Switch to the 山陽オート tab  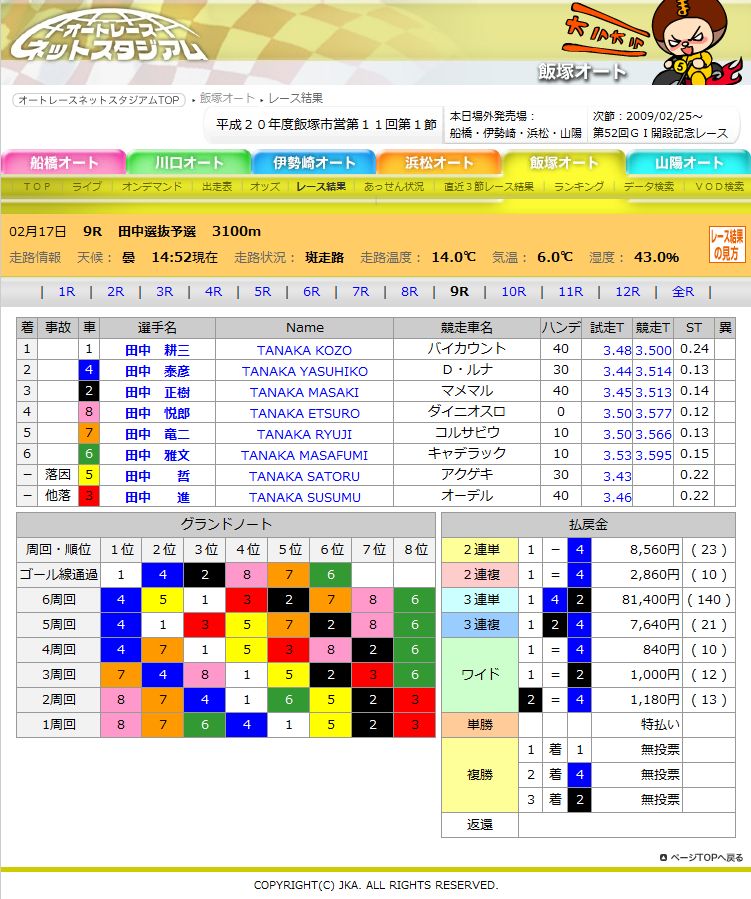(x=689, y=162)
